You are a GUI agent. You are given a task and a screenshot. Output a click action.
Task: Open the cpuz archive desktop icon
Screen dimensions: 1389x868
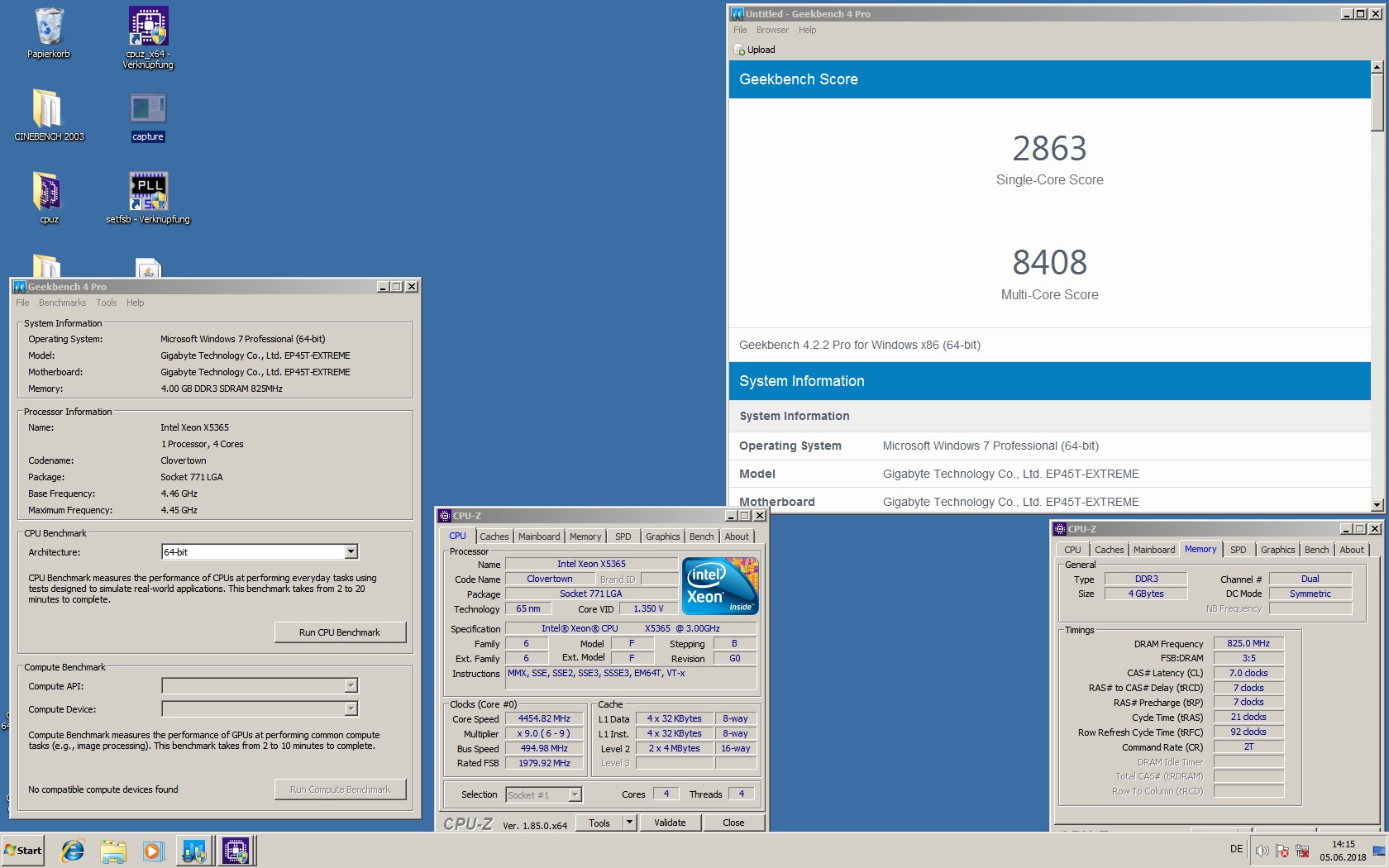49,198
